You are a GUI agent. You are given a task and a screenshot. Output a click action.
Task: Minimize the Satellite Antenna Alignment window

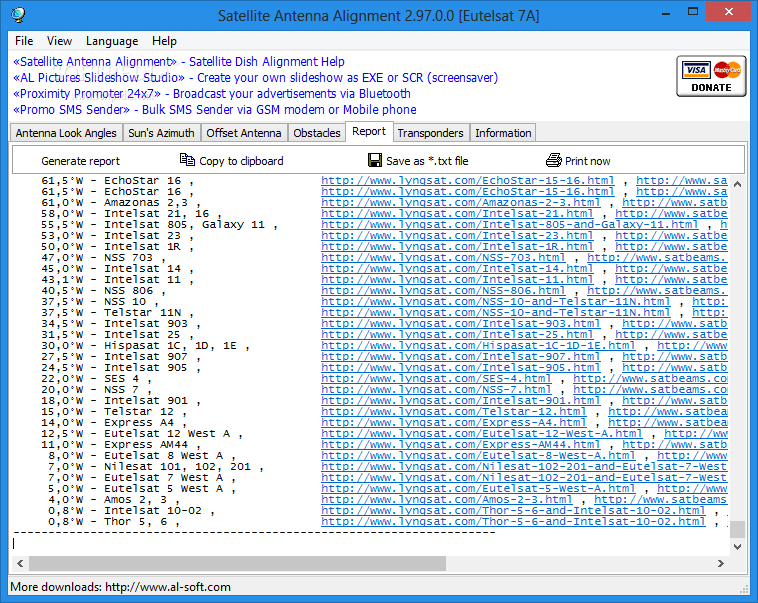point(666,13)
